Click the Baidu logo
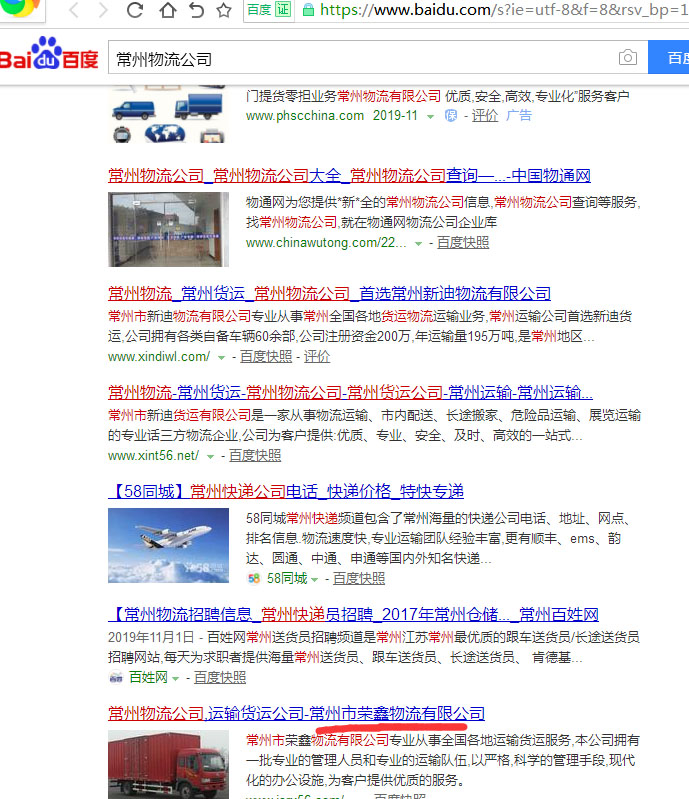This screenshot has width=689, height=799. tap(50, 58)
